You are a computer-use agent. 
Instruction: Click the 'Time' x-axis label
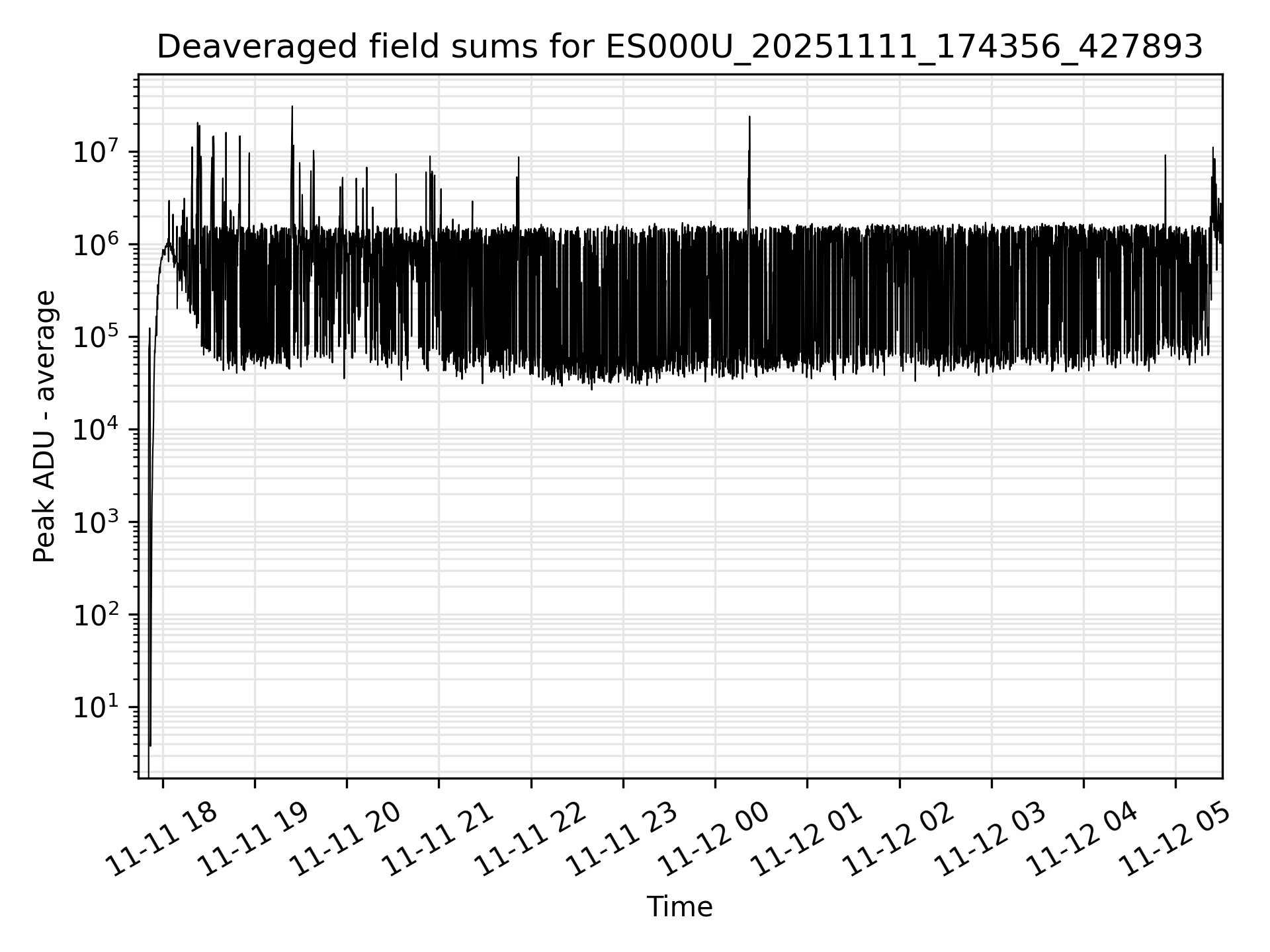pyautogui.click(x=679, y=907)
